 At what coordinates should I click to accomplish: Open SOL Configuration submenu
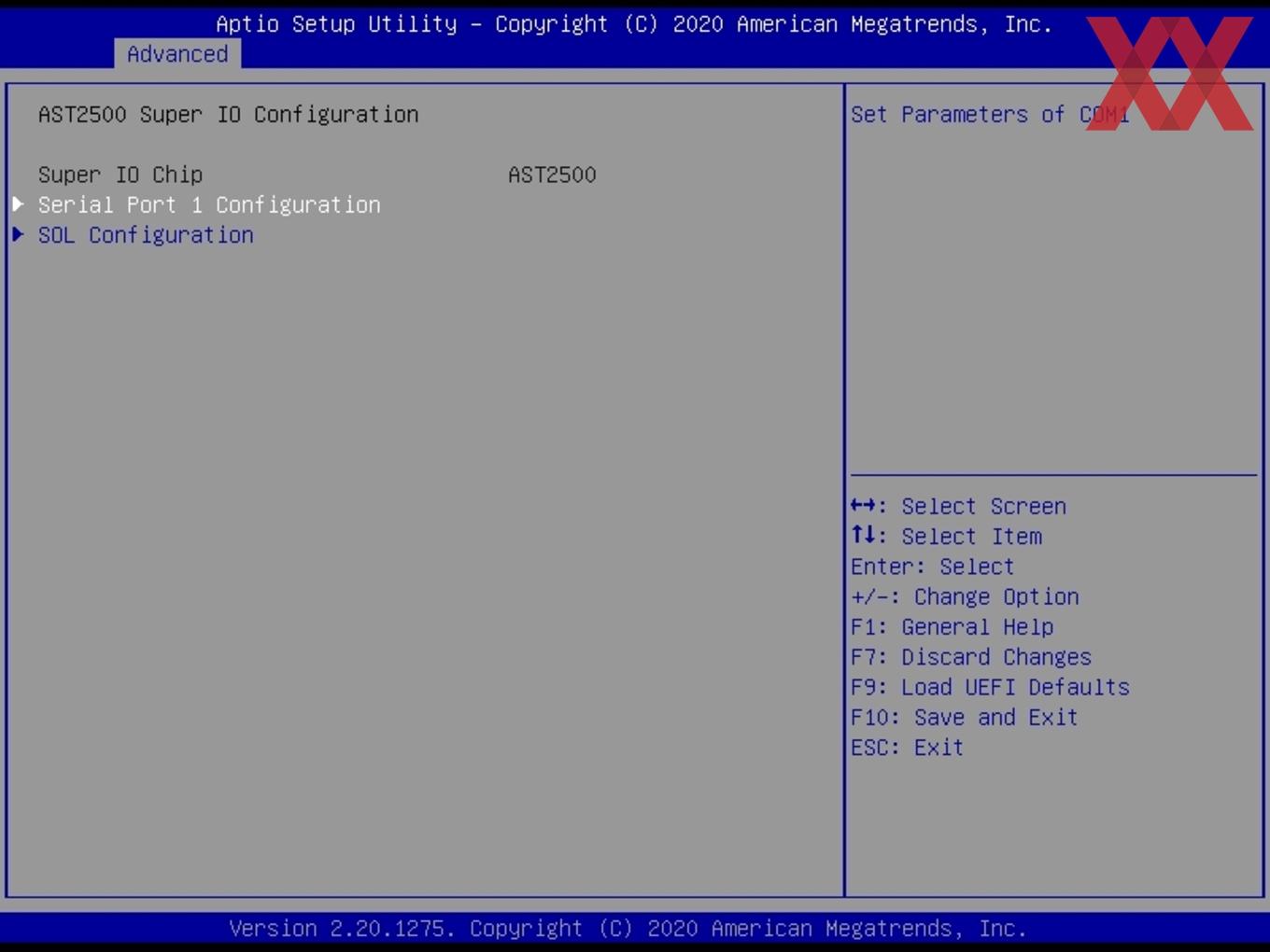click(146, 234)
